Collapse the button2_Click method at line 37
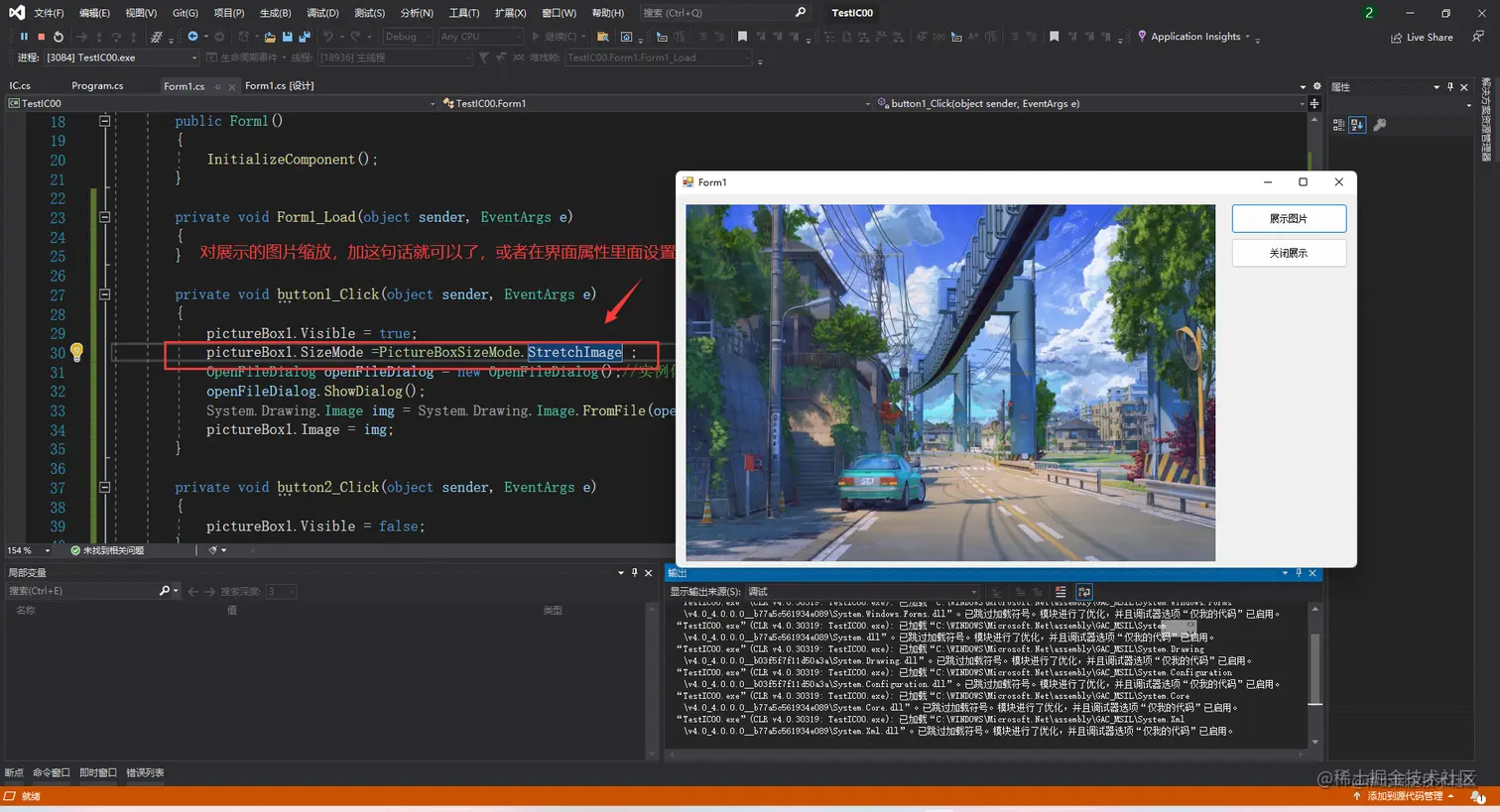This screenshot has width=1500, height=812. (x=104, y=487)
